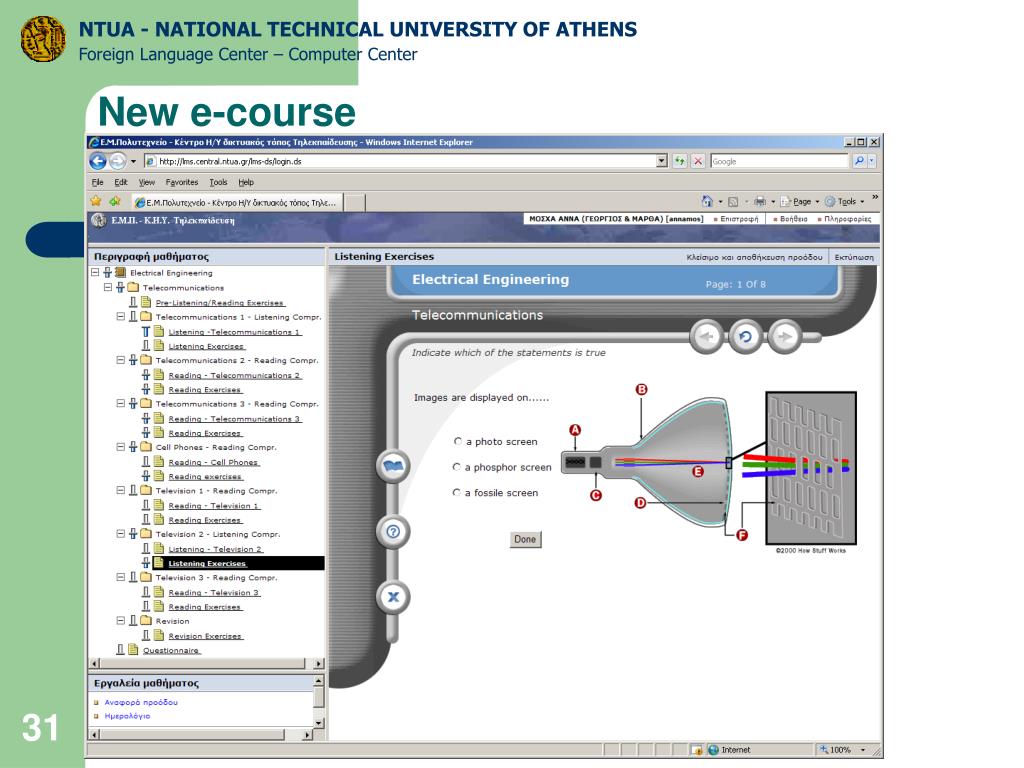Click the course tools panel vertical scrollbar
The width and height of the screenshot is (1024, 768).
tap(319, 701)
